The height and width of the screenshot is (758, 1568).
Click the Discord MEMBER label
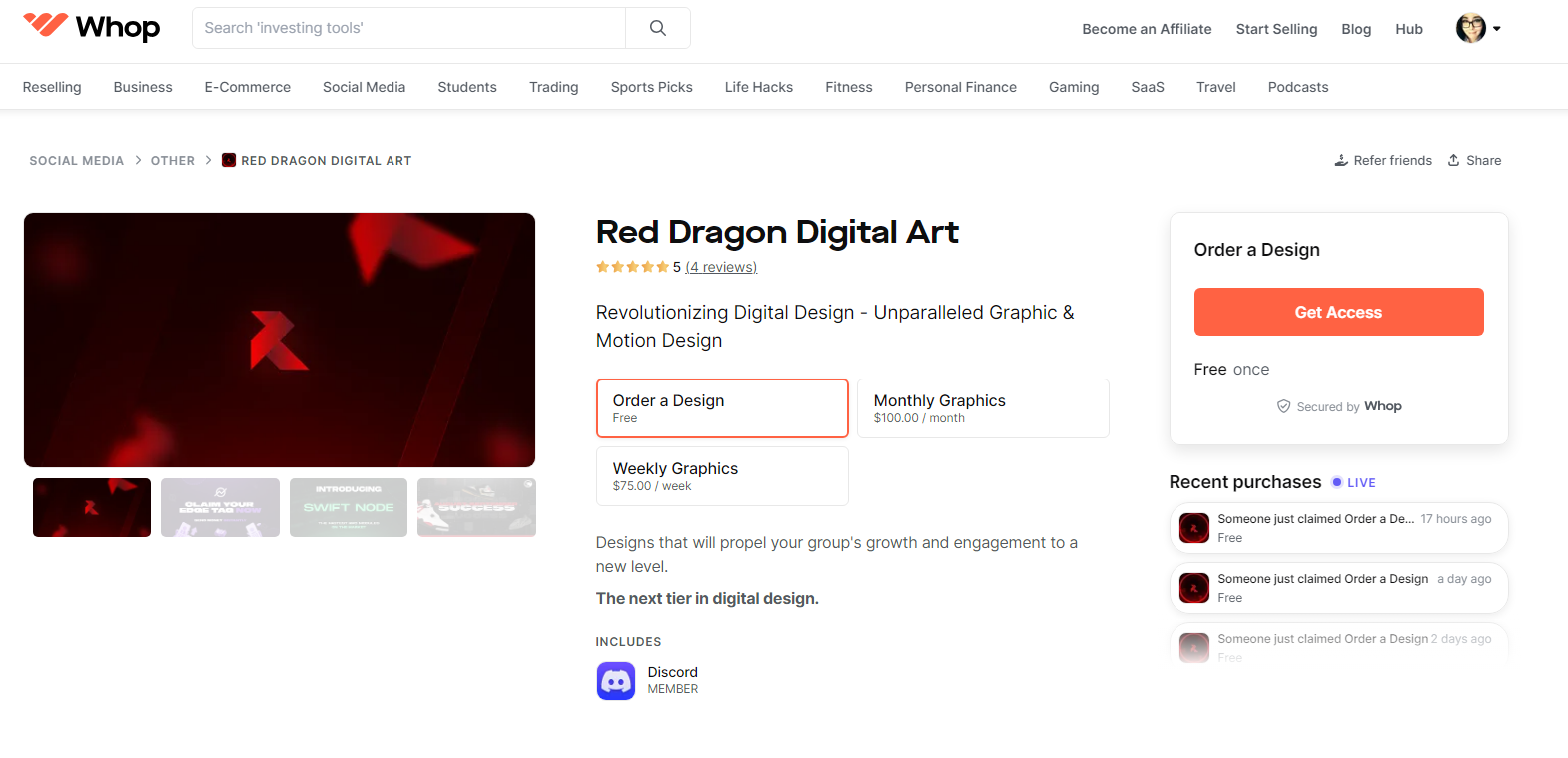coord(673,689)
